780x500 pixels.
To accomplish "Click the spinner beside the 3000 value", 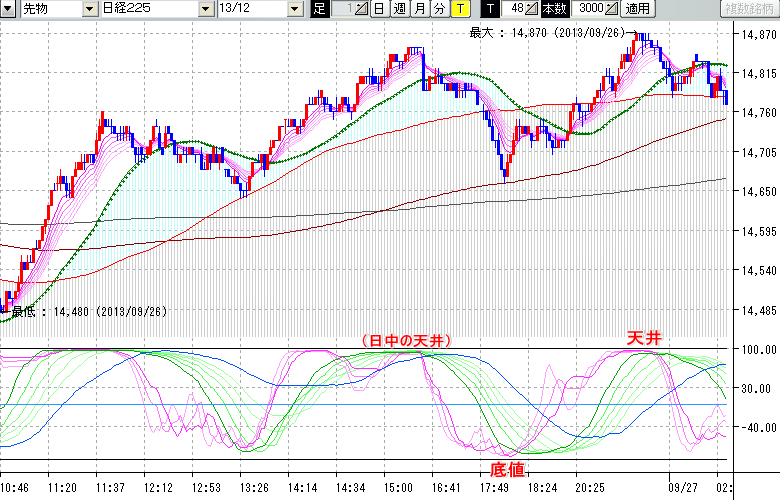I will (x=612, y=9).
